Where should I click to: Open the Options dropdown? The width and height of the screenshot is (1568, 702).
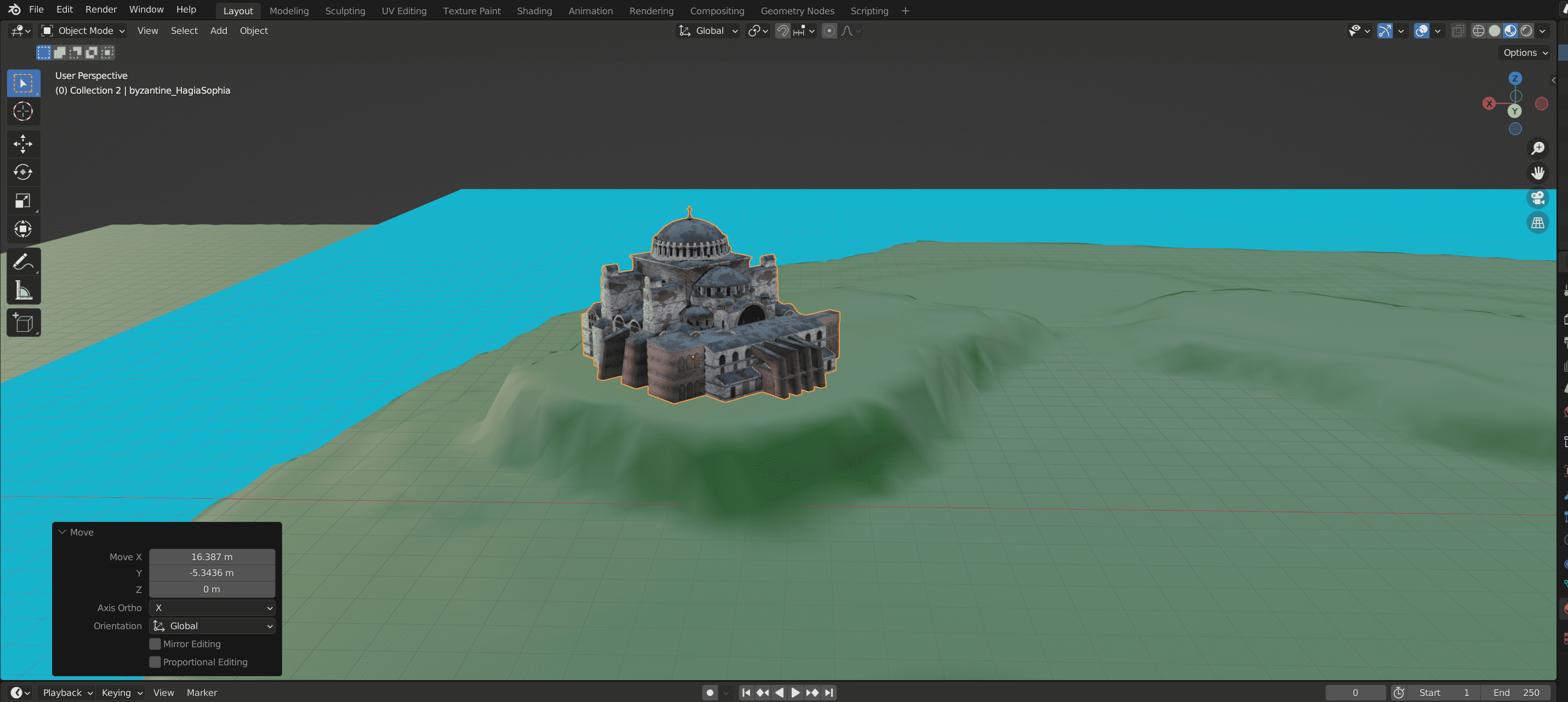[1524, 53]
